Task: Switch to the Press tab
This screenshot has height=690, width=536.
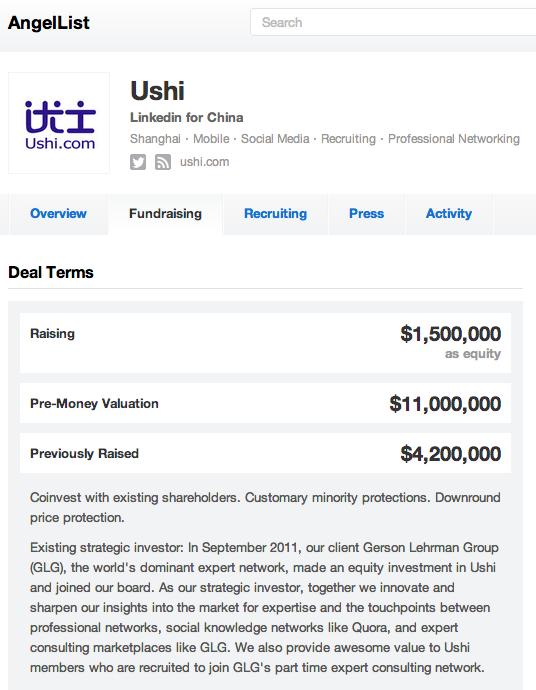Action: pyautogui.click(x=367, y=214)
